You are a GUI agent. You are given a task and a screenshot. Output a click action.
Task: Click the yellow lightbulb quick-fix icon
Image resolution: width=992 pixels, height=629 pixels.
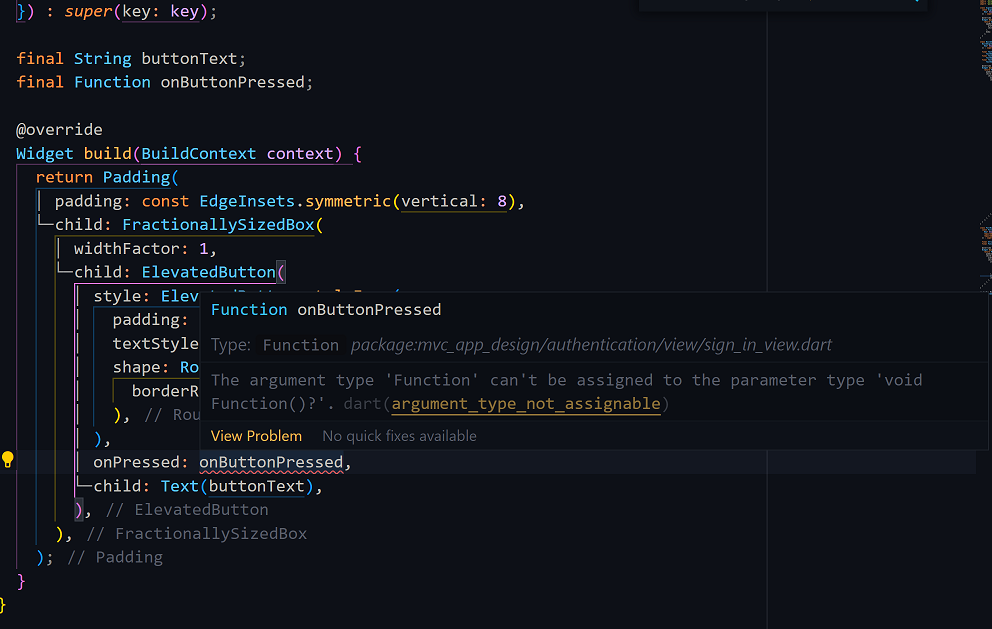[x=8, y=460]
